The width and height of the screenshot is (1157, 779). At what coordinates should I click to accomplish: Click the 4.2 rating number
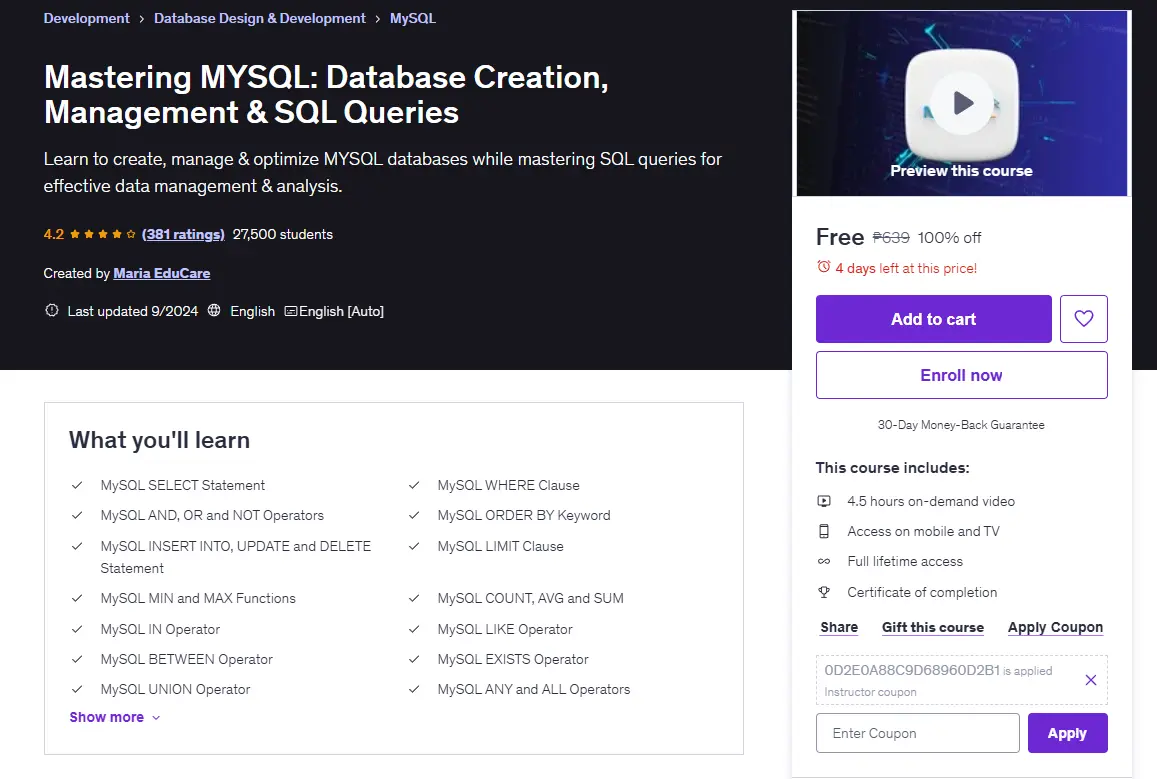coord(54,235)
